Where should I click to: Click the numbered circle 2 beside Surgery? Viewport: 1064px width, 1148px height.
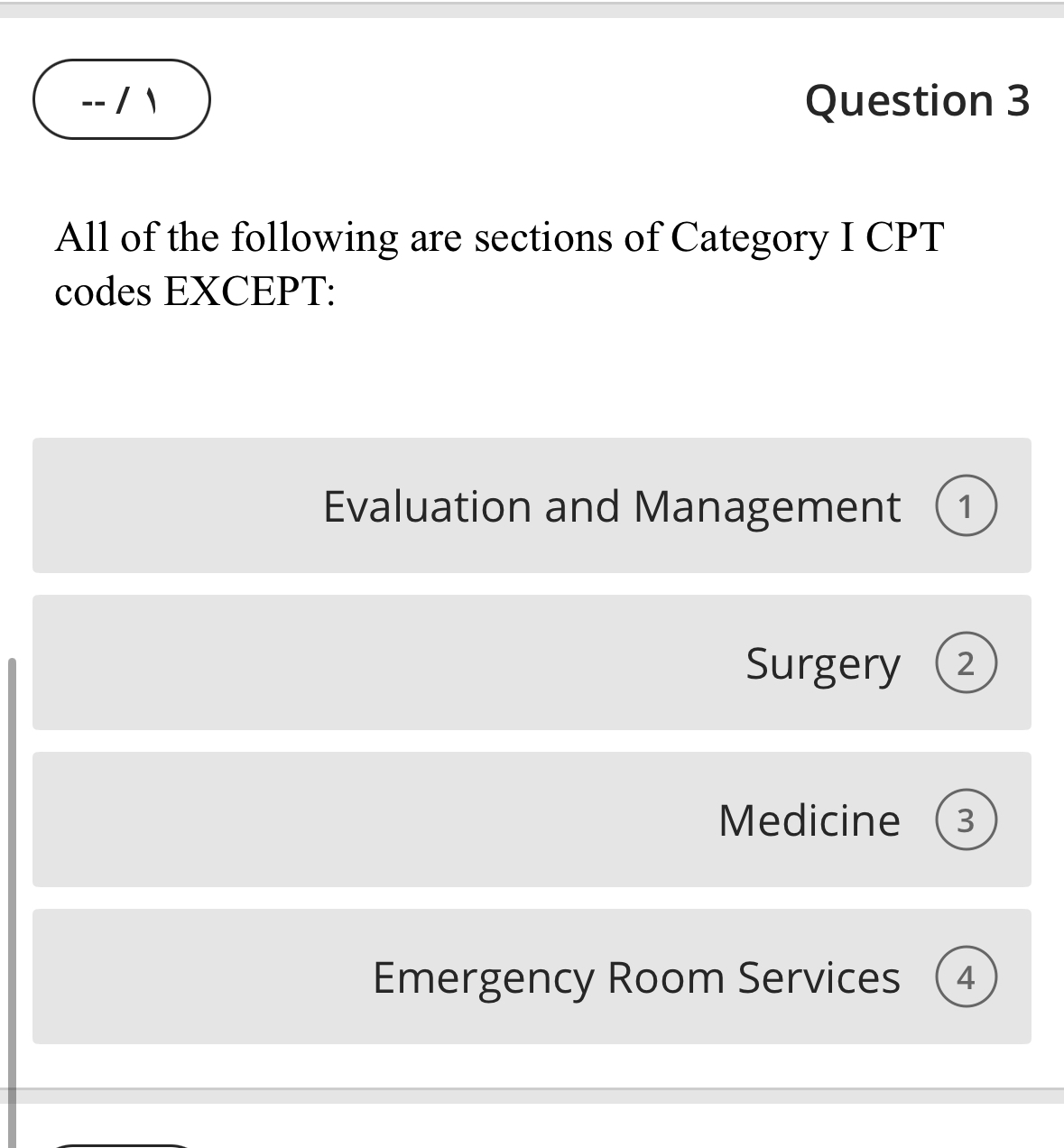[x=966, y=662]
